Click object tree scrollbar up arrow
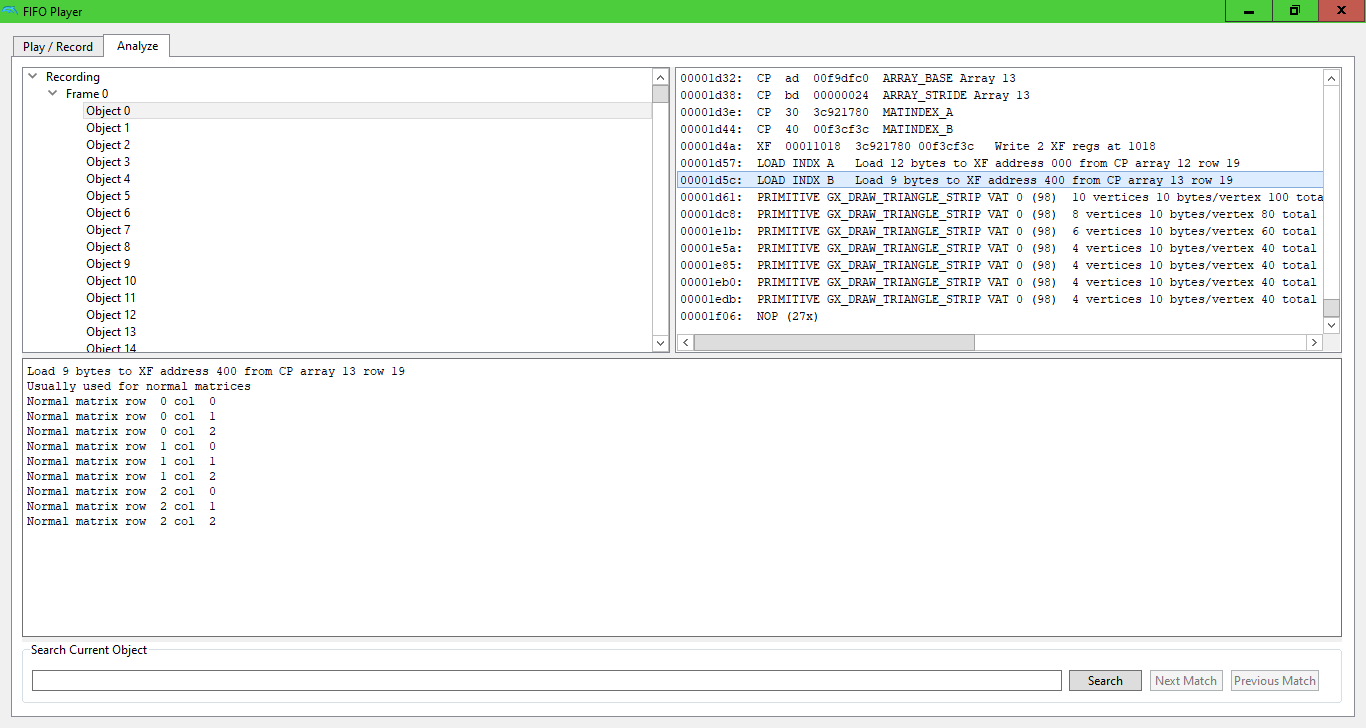Screen dimensions: 1366x728 [660, 77]
